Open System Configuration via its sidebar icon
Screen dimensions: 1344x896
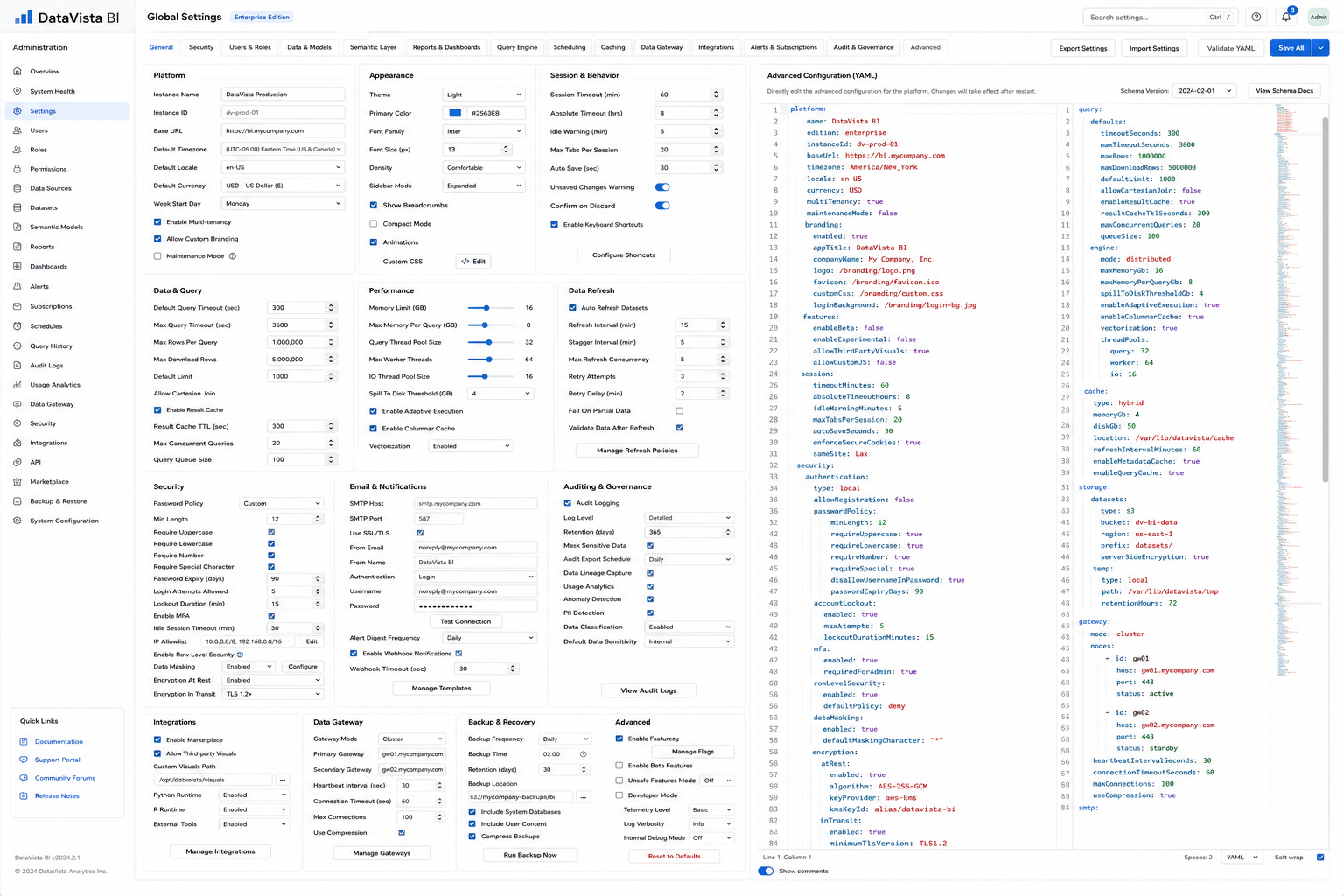point(17,521)
